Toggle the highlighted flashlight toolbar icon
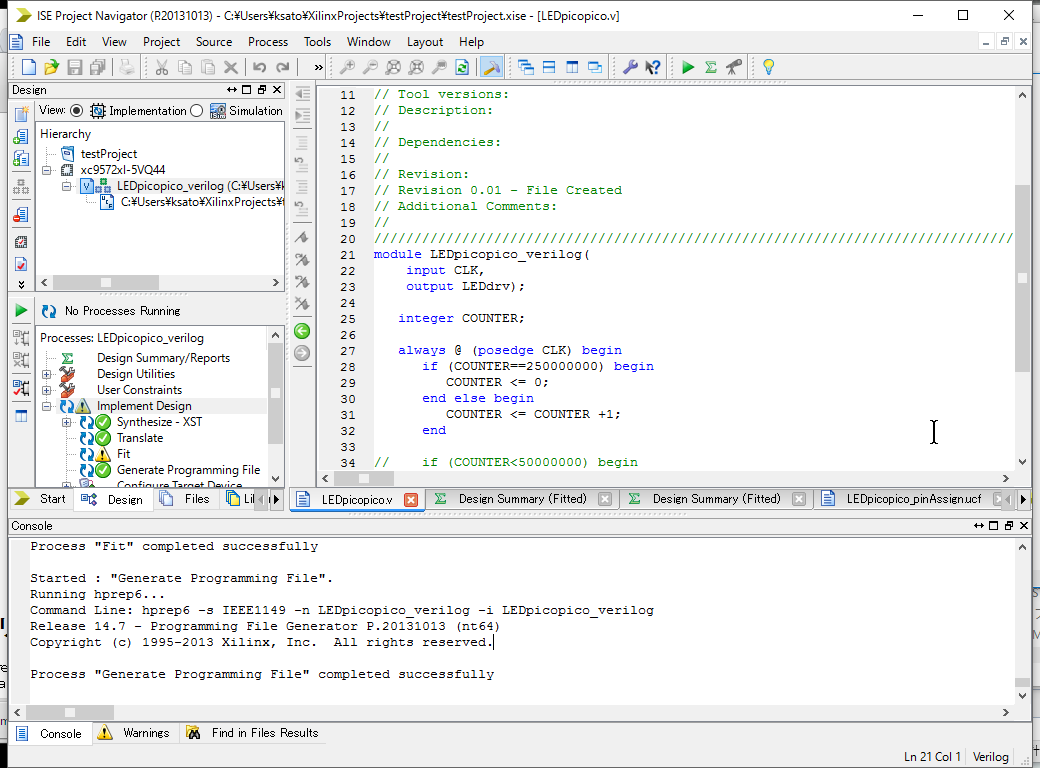The image size is (1040, 768). click(x=491, y=67)
